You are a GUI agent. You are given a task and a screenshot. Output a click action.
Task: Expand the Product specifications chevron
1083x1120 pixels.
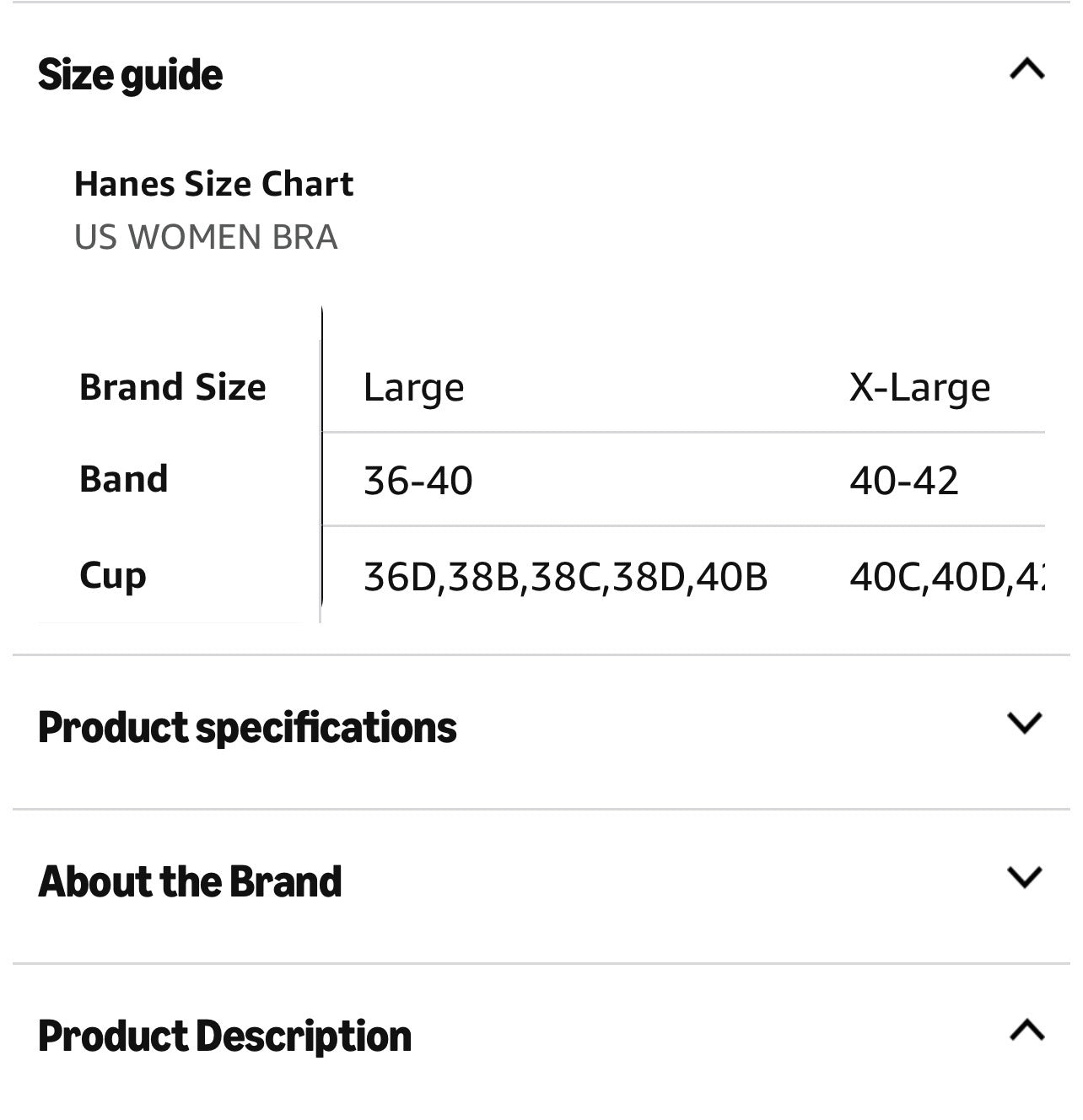1025,723
